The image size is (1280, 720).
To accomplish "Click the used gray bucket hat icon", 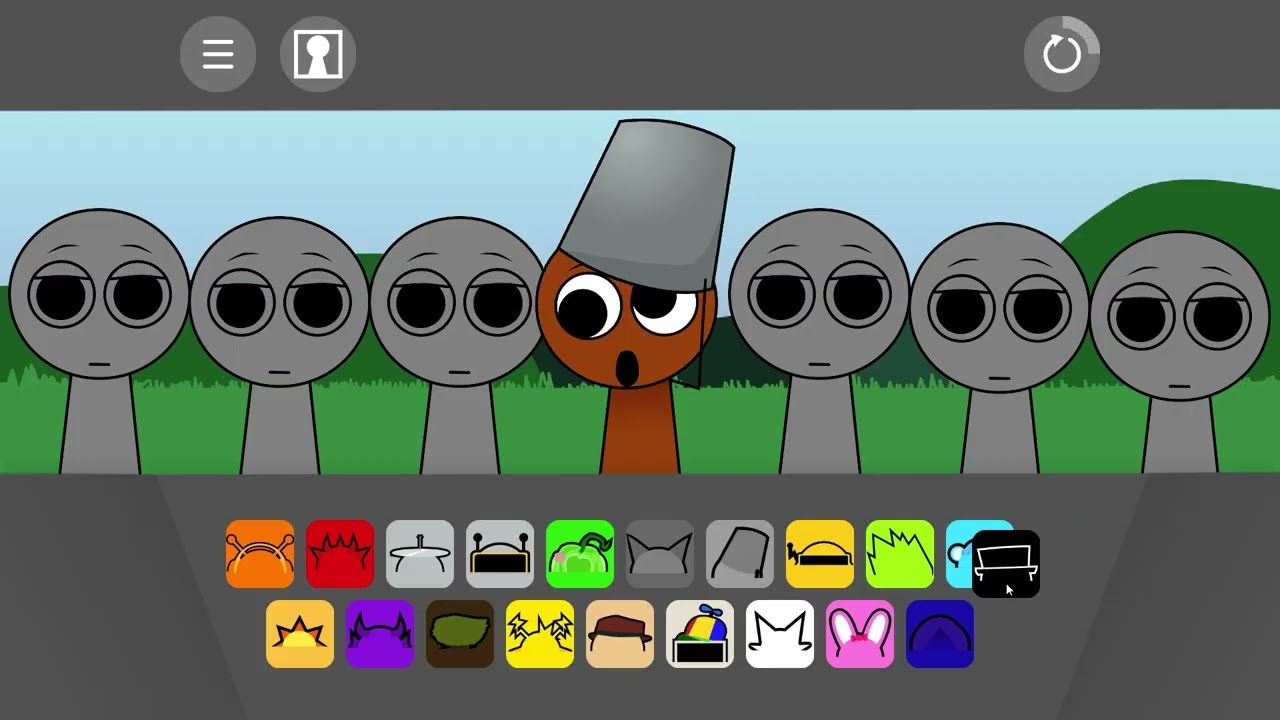I will (x=740, y=554).
